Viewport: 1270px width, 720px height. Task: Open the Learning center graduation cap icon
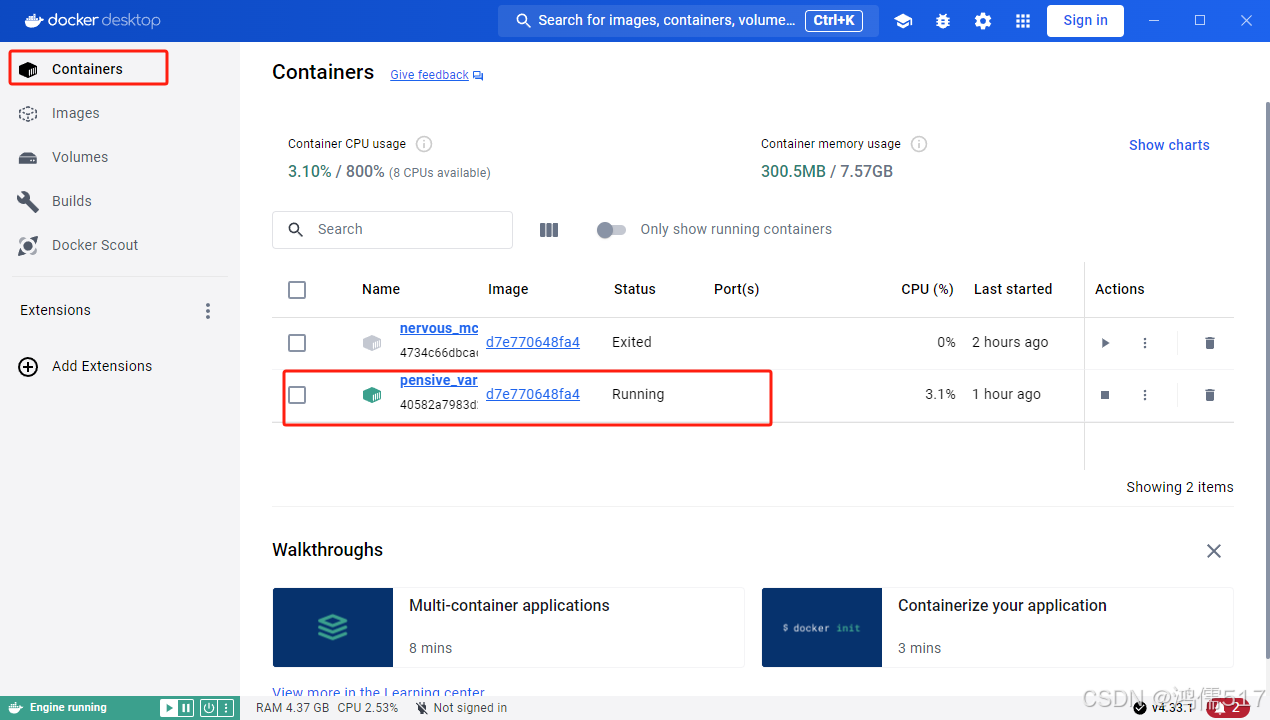(x=903, y=21)
